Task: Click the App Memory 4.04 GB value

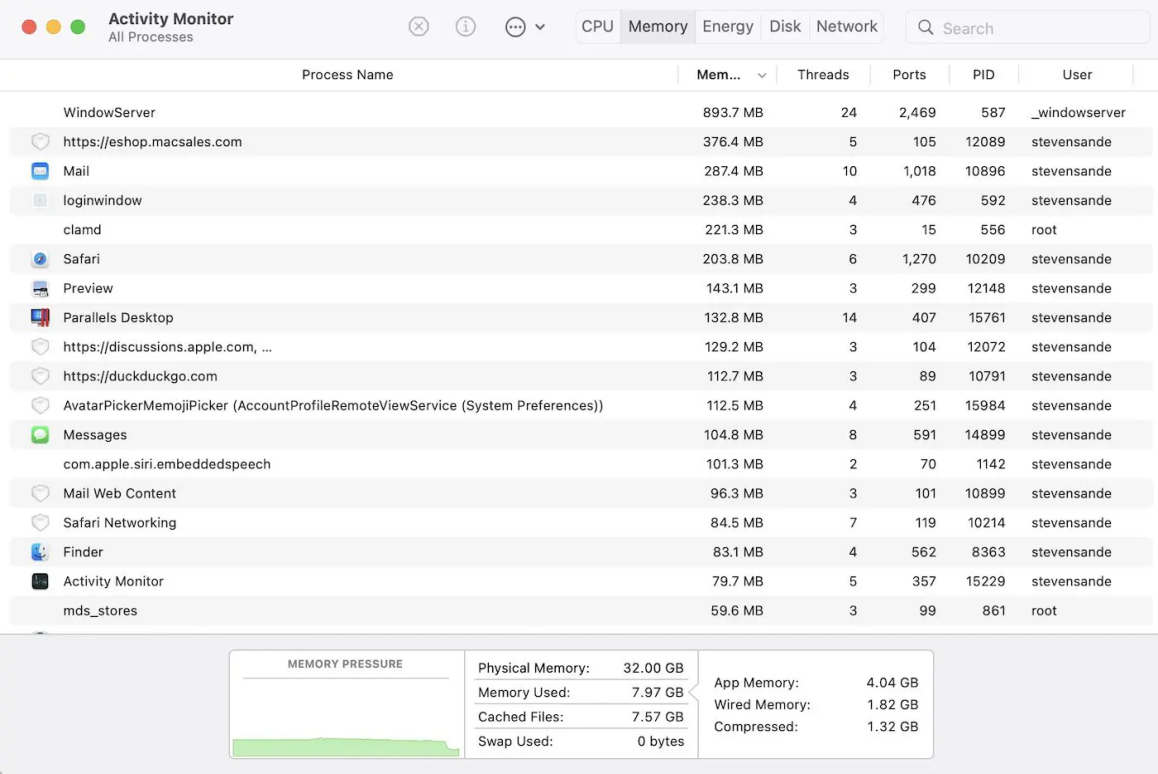Action: point(892,682)
